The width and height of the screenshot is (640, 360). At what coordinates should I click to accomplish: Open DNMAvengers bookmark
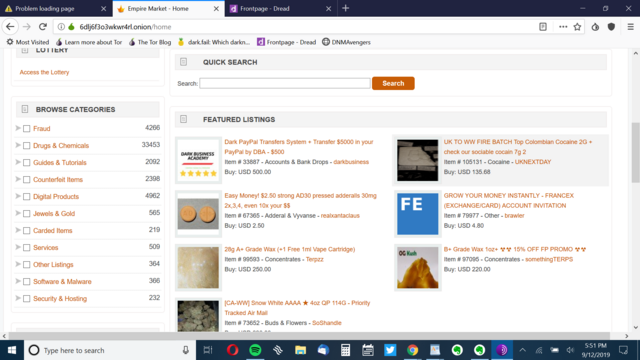click(x=347, y=42)
